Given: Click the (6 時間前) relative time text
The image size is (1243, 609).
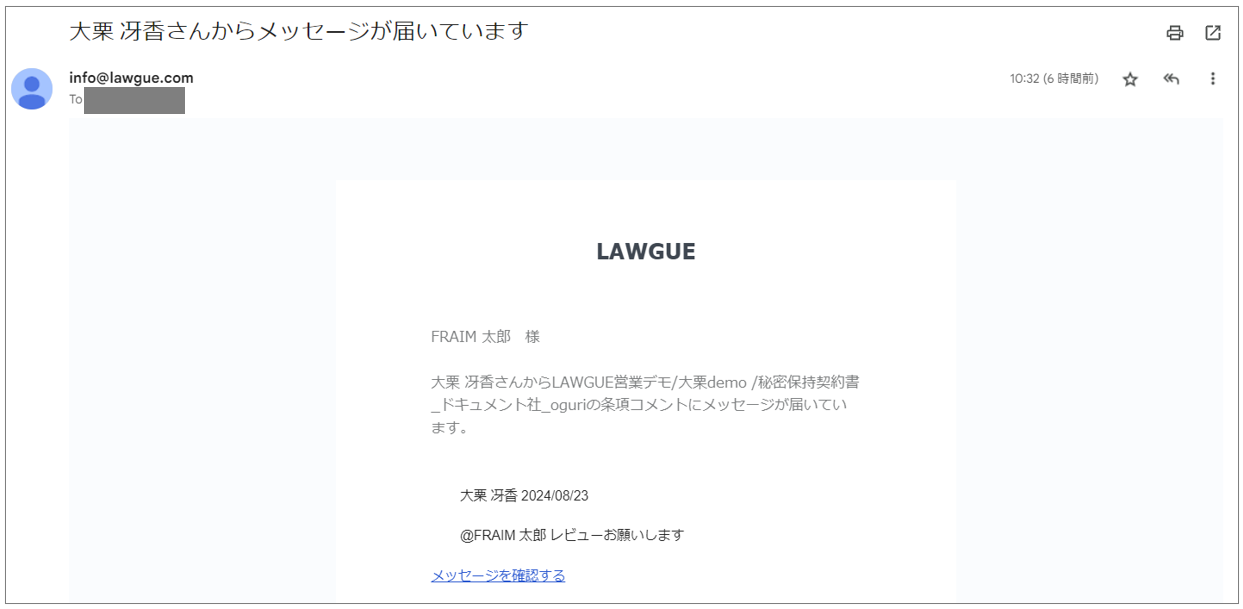Looking at the screenshot, I should (1071, 79).
